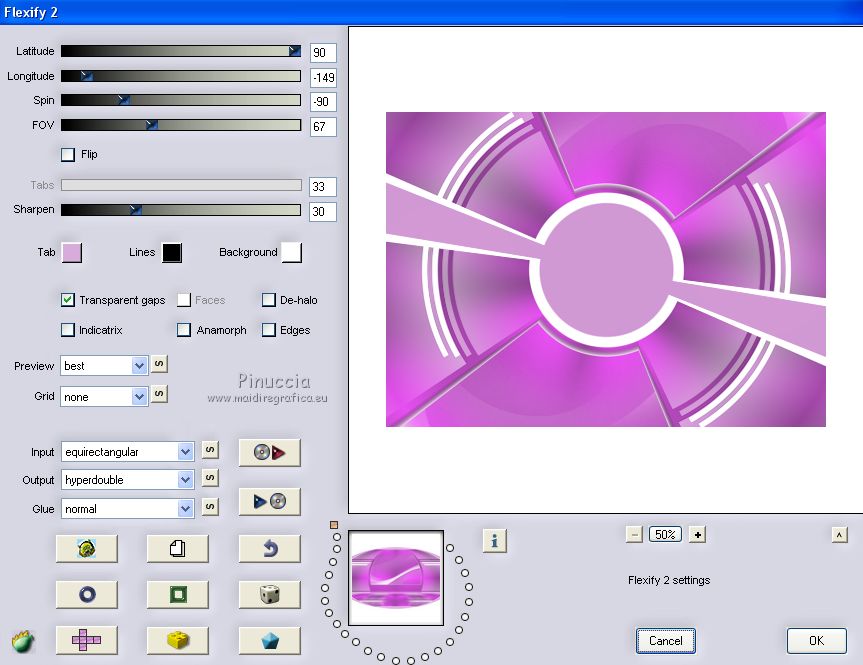Screen dimensions: 863x665
Task: Enable the Indicatrix checkbox
Action: click(67, 330)
